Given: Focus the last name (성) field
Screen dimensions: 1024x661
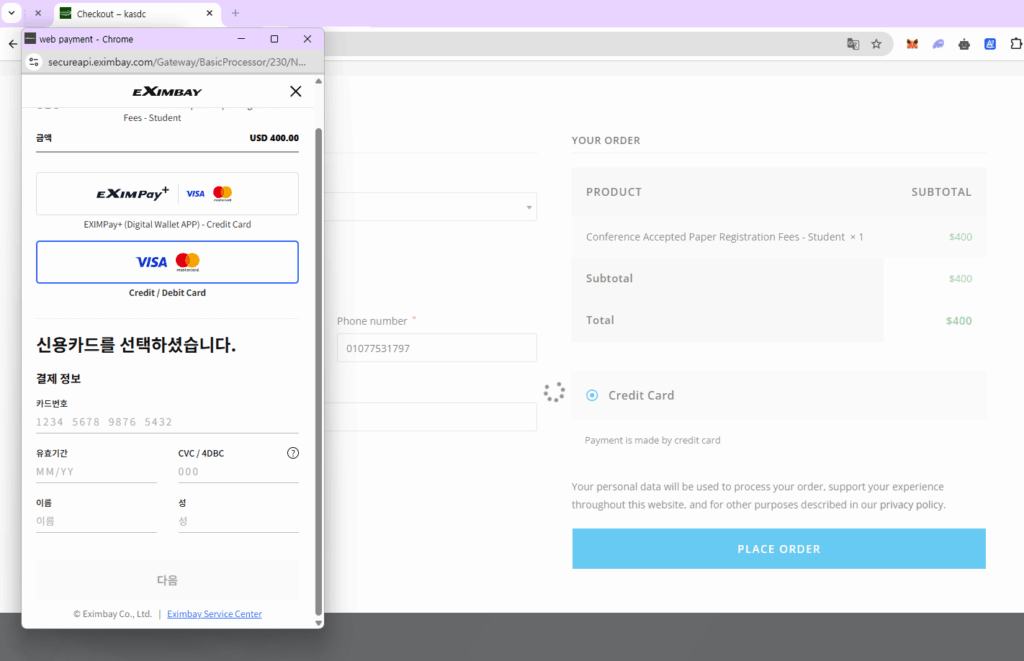Looking at the screenshot, I should 238,521.
